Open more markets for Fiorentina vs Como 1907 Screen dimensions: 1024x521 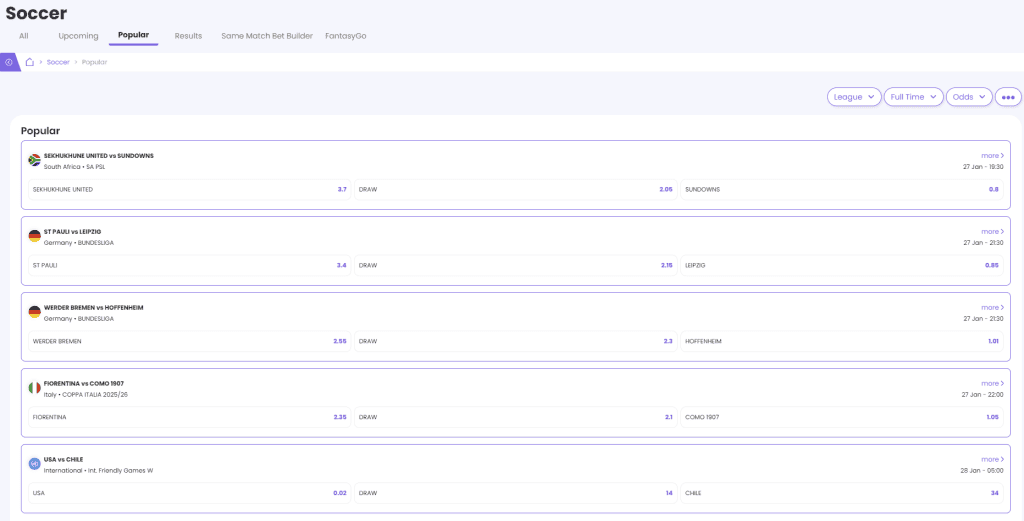click(x=992, y=383)
